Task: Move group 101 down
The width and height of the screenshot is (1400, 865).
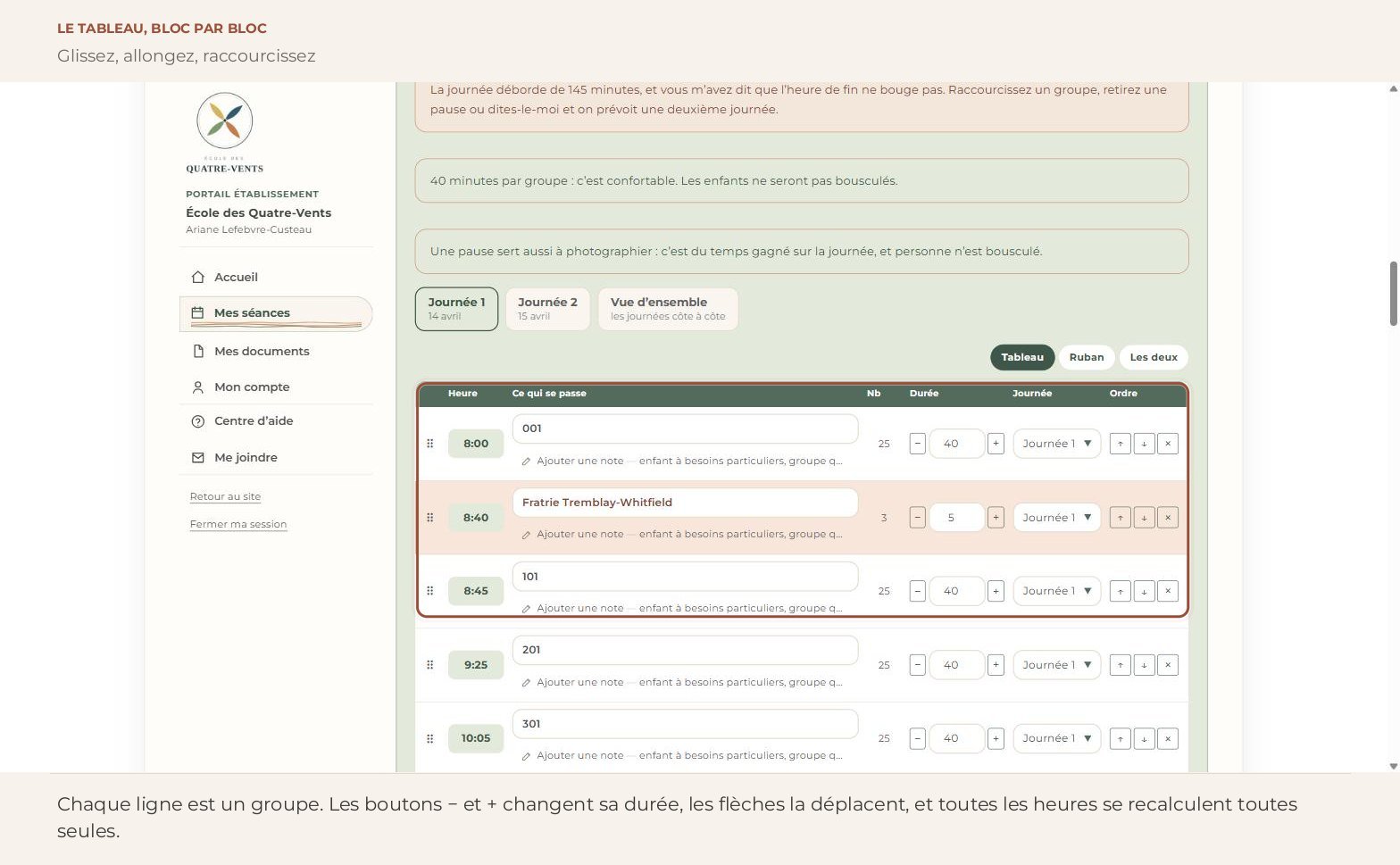Action: [x=1144, y=591]
